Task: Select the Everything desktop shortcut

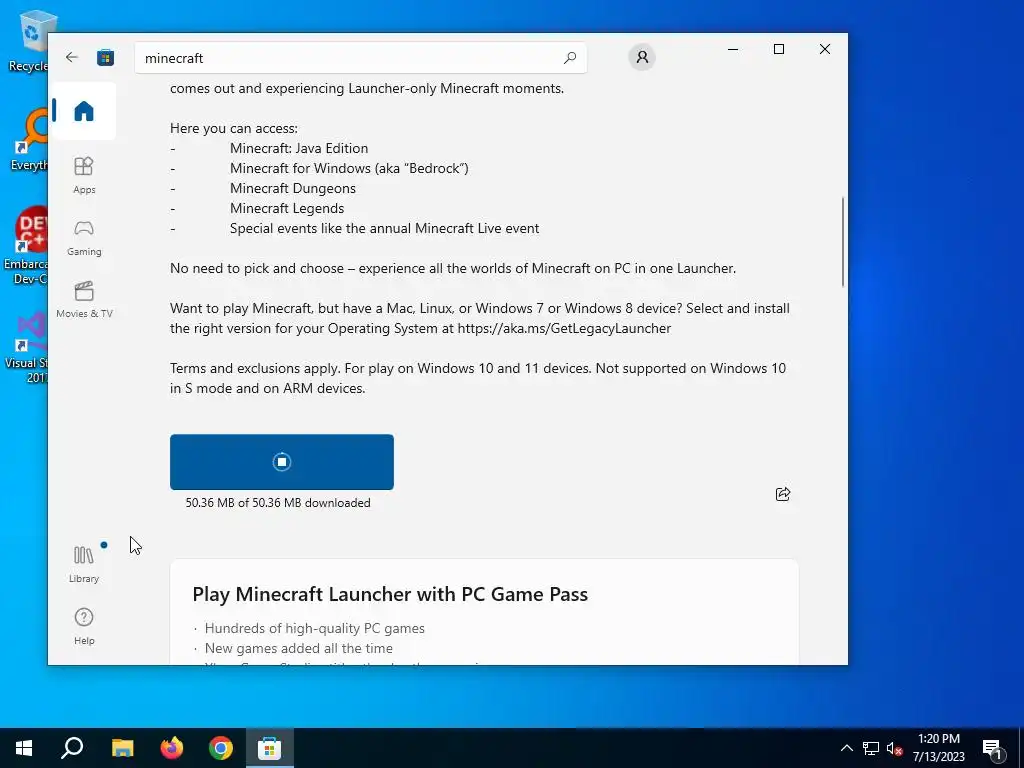Action: click(29, 140)
